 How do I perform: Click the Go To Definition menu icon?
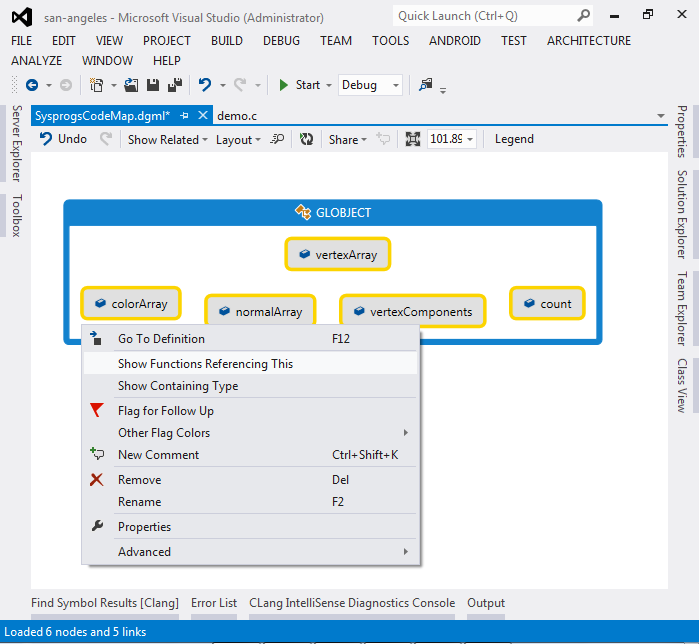(96, 338)
